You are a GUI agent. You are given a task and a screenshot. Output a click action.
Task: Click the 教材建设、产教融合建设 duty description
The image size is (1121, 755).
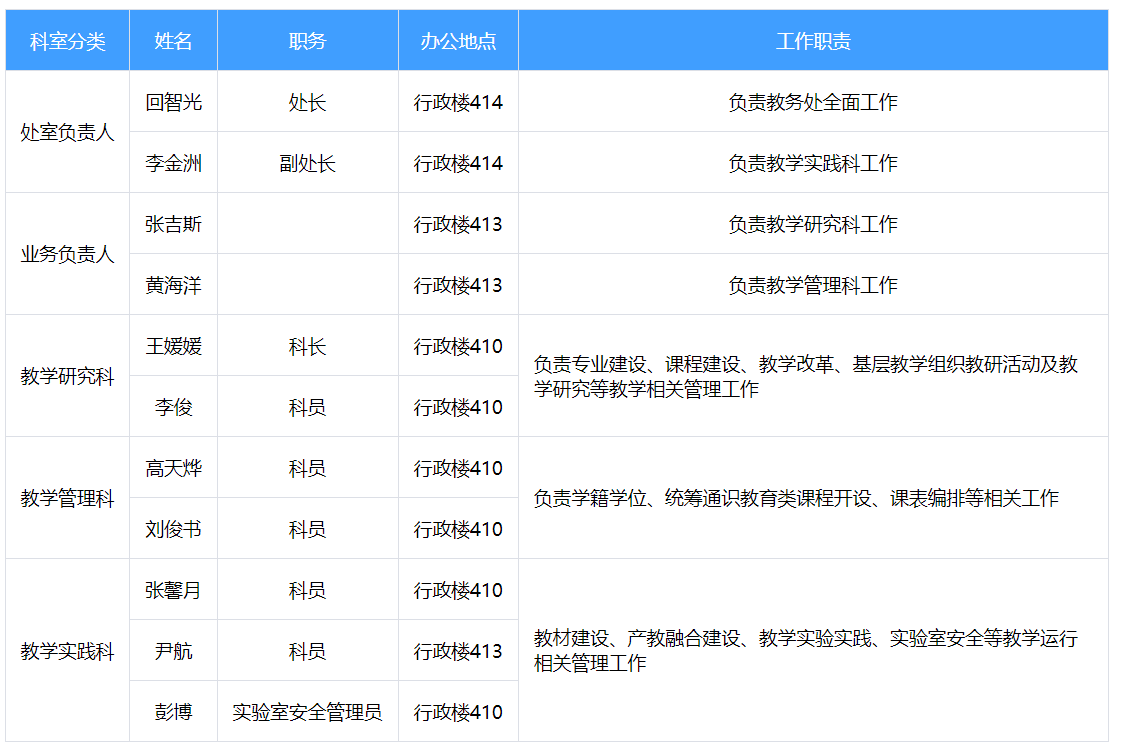[806, 651]
